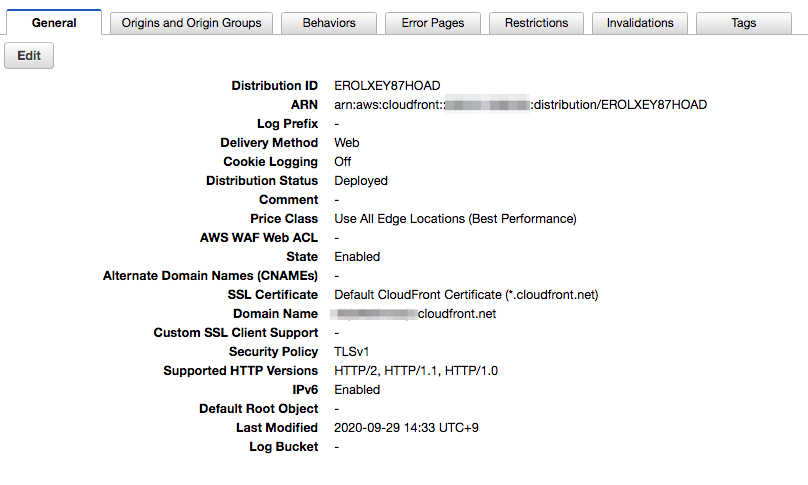808x485 pixels.
Task: Click the Security Policy value TLSv1
Action: [x=351, y=352]
